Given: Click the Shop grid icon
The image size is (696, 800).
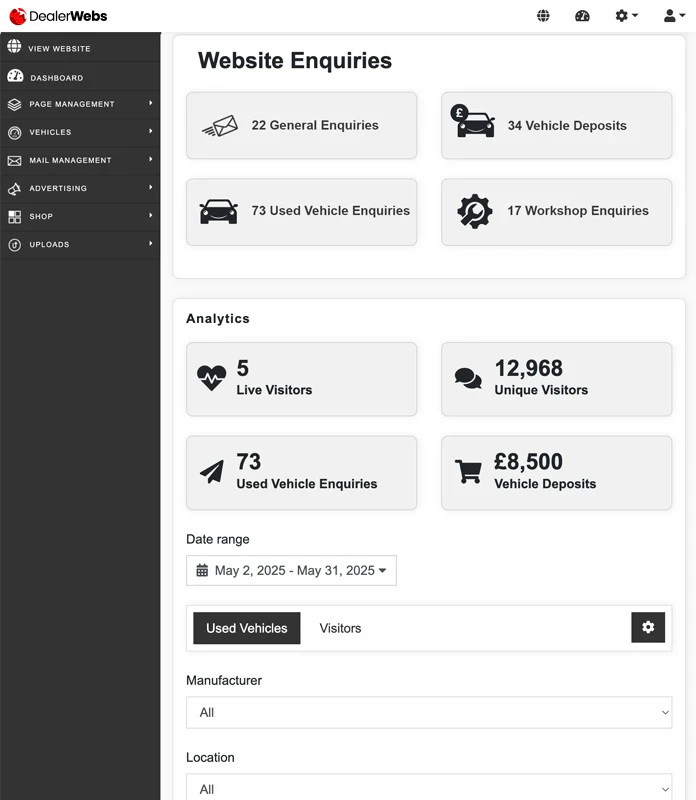Looking at the screenshot, I should pos(14,217).
